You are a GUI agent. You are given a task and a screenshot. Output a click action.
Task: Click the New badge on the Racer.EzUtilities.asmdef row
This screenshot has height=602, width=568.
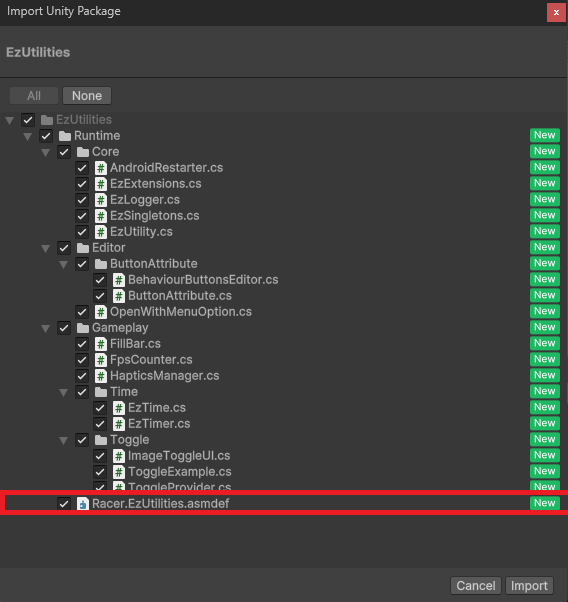545,503
